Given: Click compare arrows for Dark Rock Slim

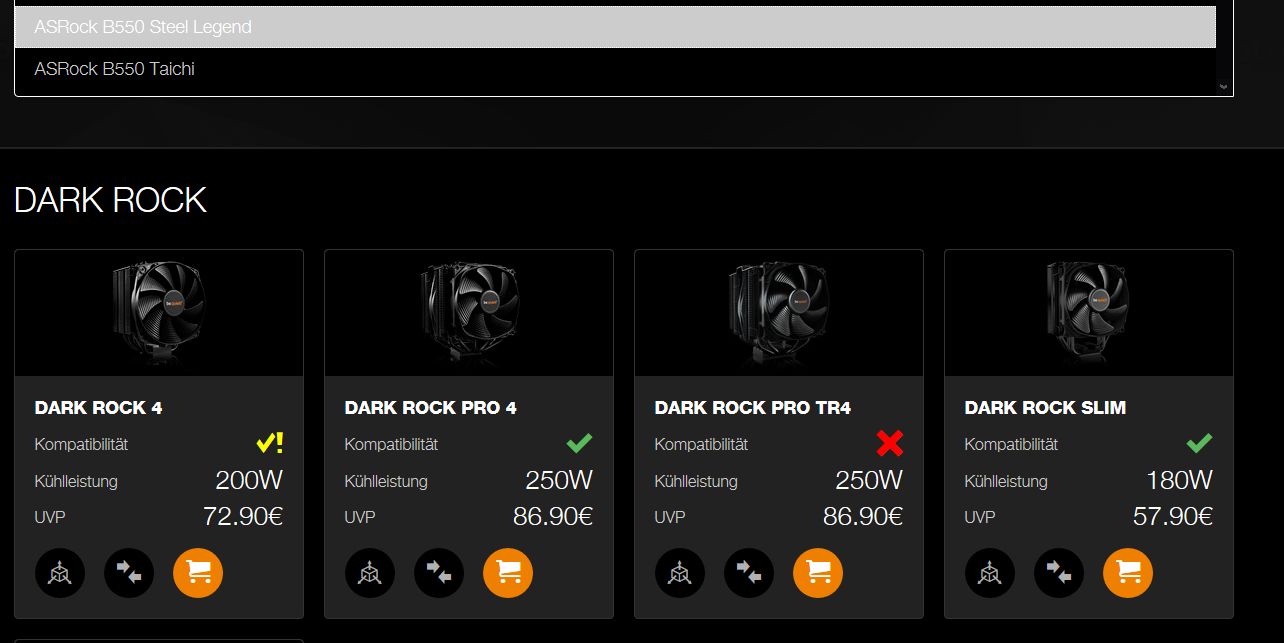Looking at the screenshot, I should pos(1059,573).
